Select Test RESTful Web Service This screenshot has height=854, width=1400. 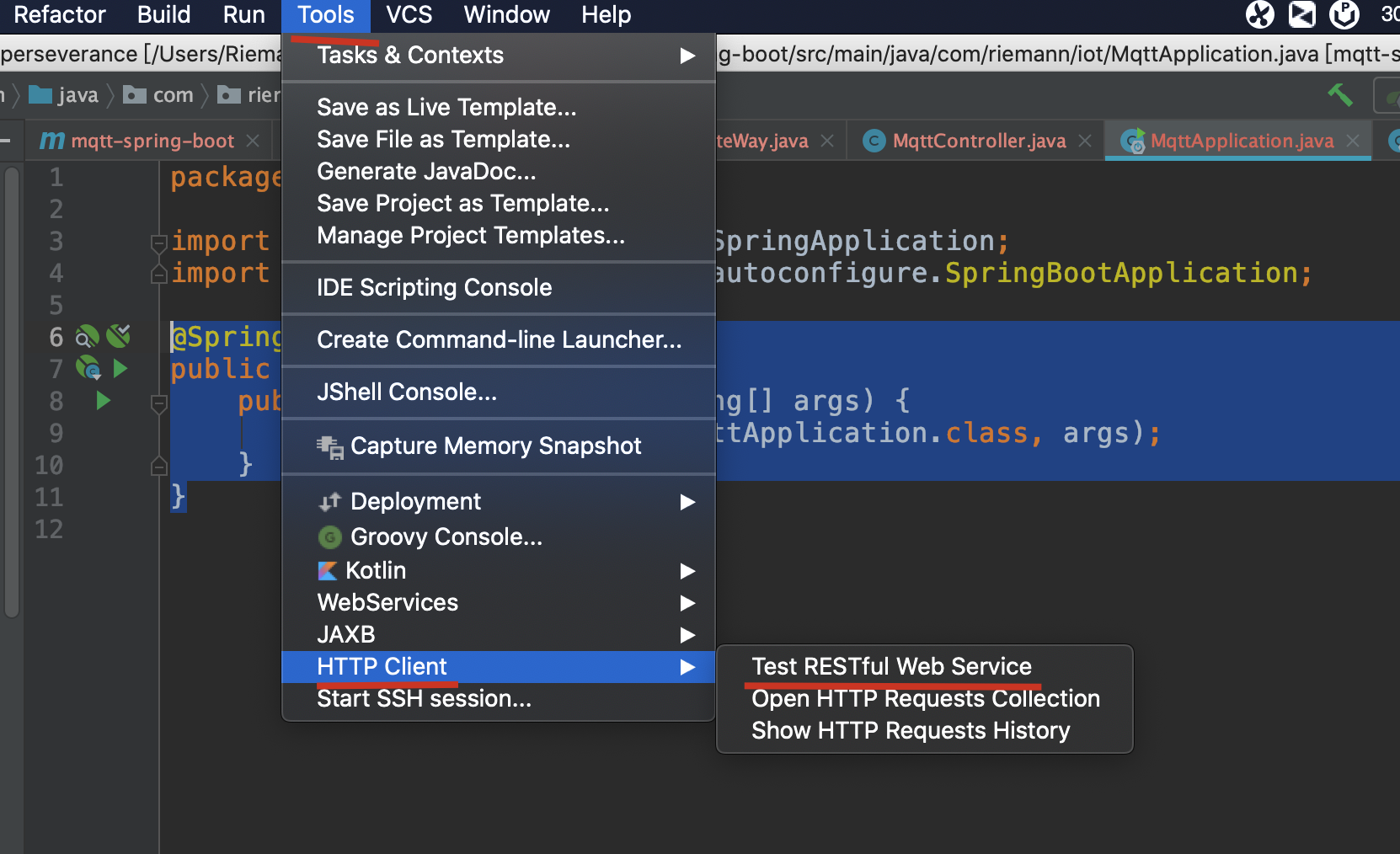coord(891,666)
